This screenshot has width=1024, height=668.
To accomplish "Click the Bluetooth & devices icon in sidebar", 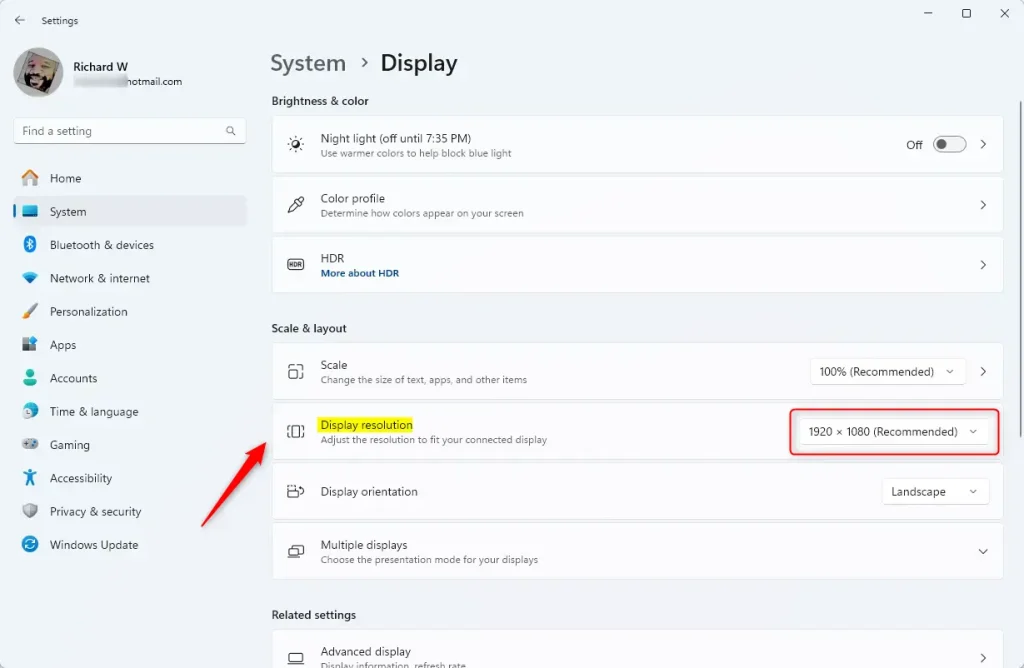I will (30, 245).
